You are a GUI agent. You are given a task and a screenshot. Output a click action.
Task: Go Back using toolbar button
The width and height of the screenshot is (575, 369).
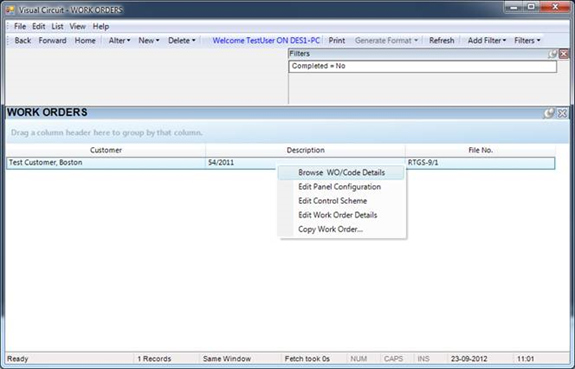23,40
